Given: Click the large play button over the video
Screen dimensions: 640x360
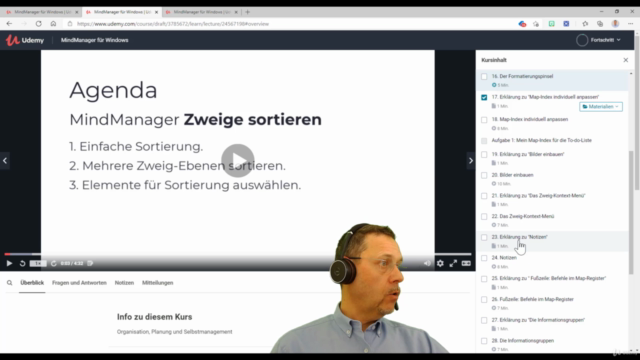Looking at the screenshot, I should tap(238, 160).
